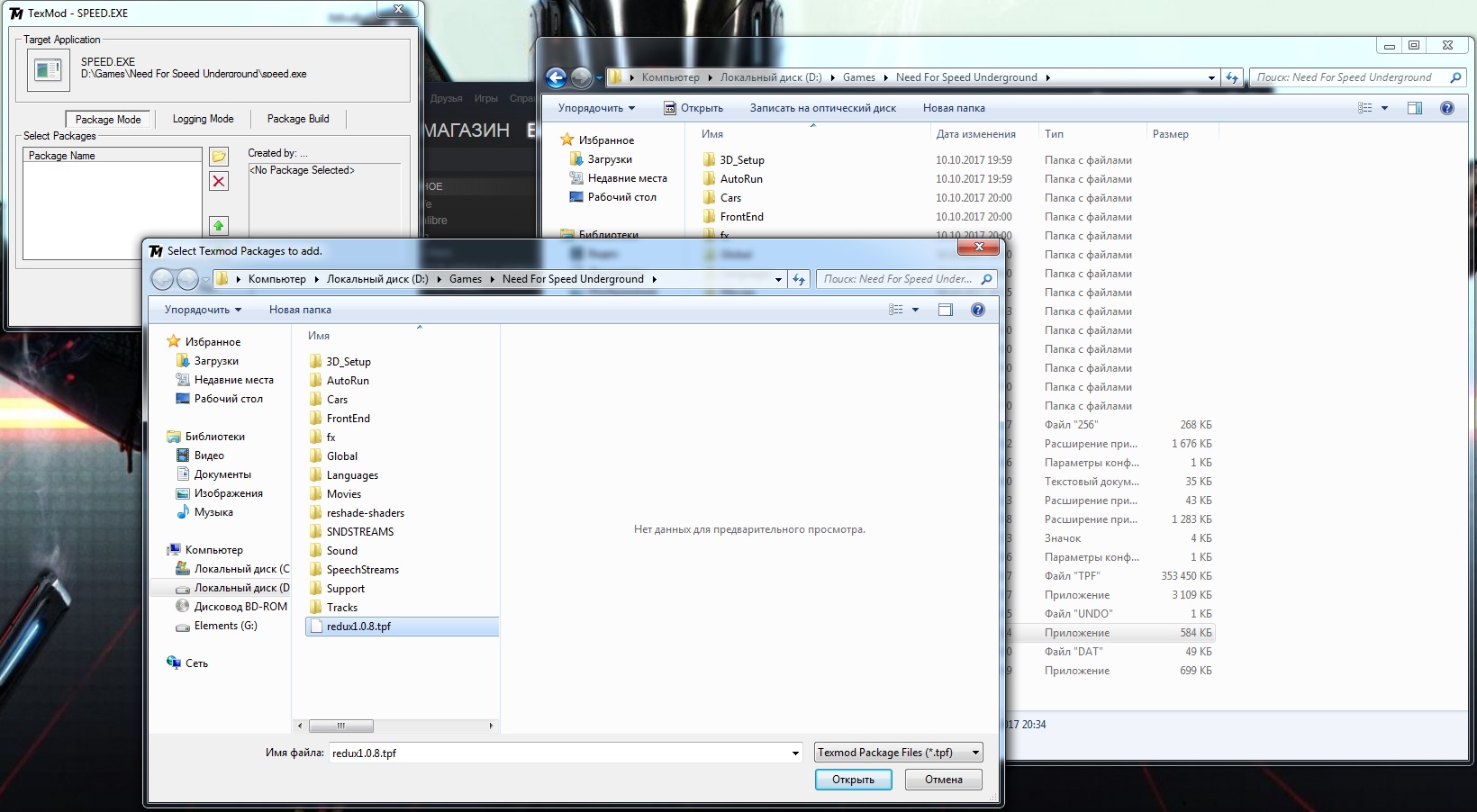Click the help icon in the dialog toolbar
The width and height of the screenshot is (1477, 812).
tap(978, 310)
